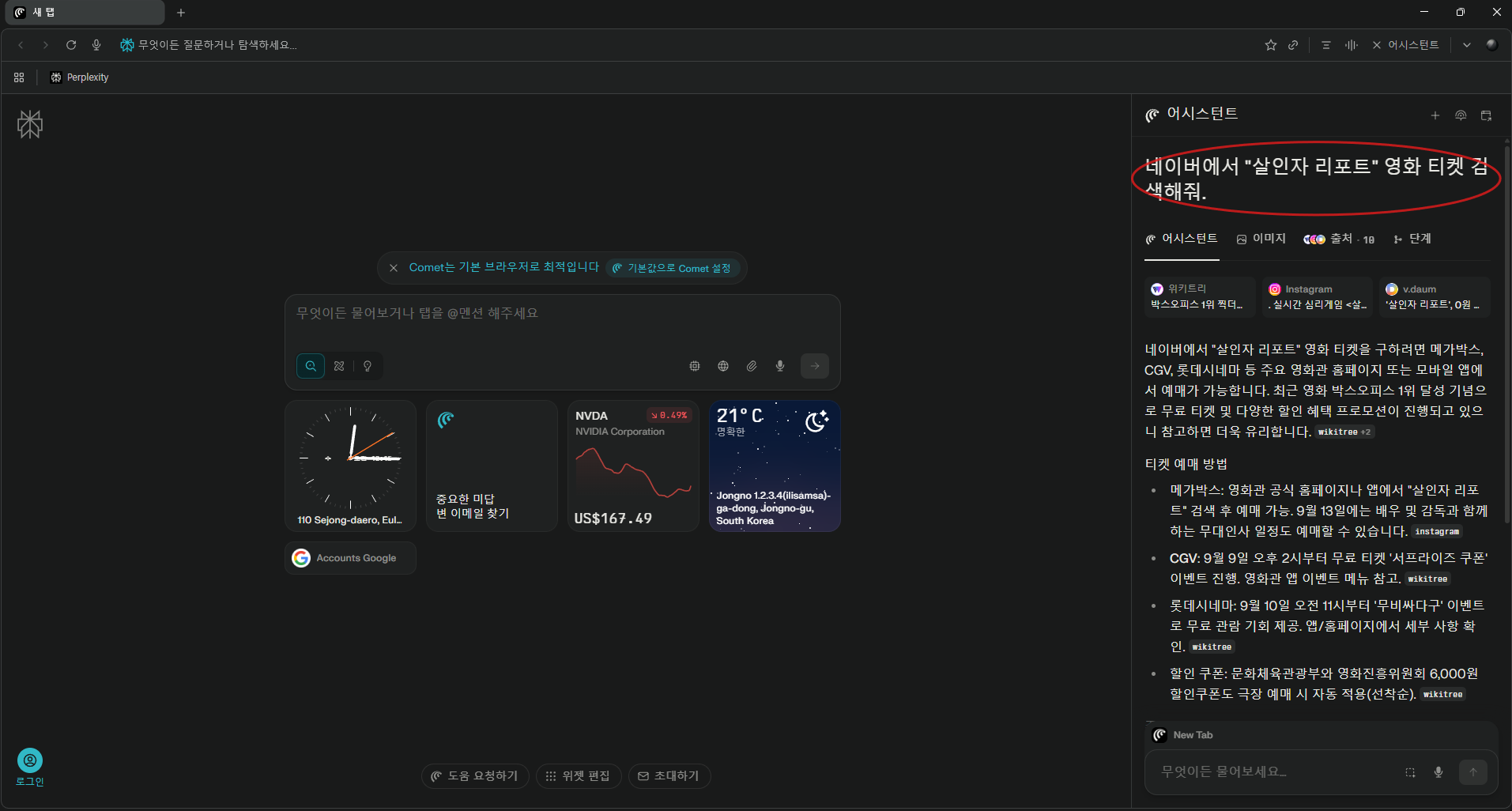Switch to the 출처 · 10 tab
Viewport: 1512px width, 811px height.
coord(1339,239)
